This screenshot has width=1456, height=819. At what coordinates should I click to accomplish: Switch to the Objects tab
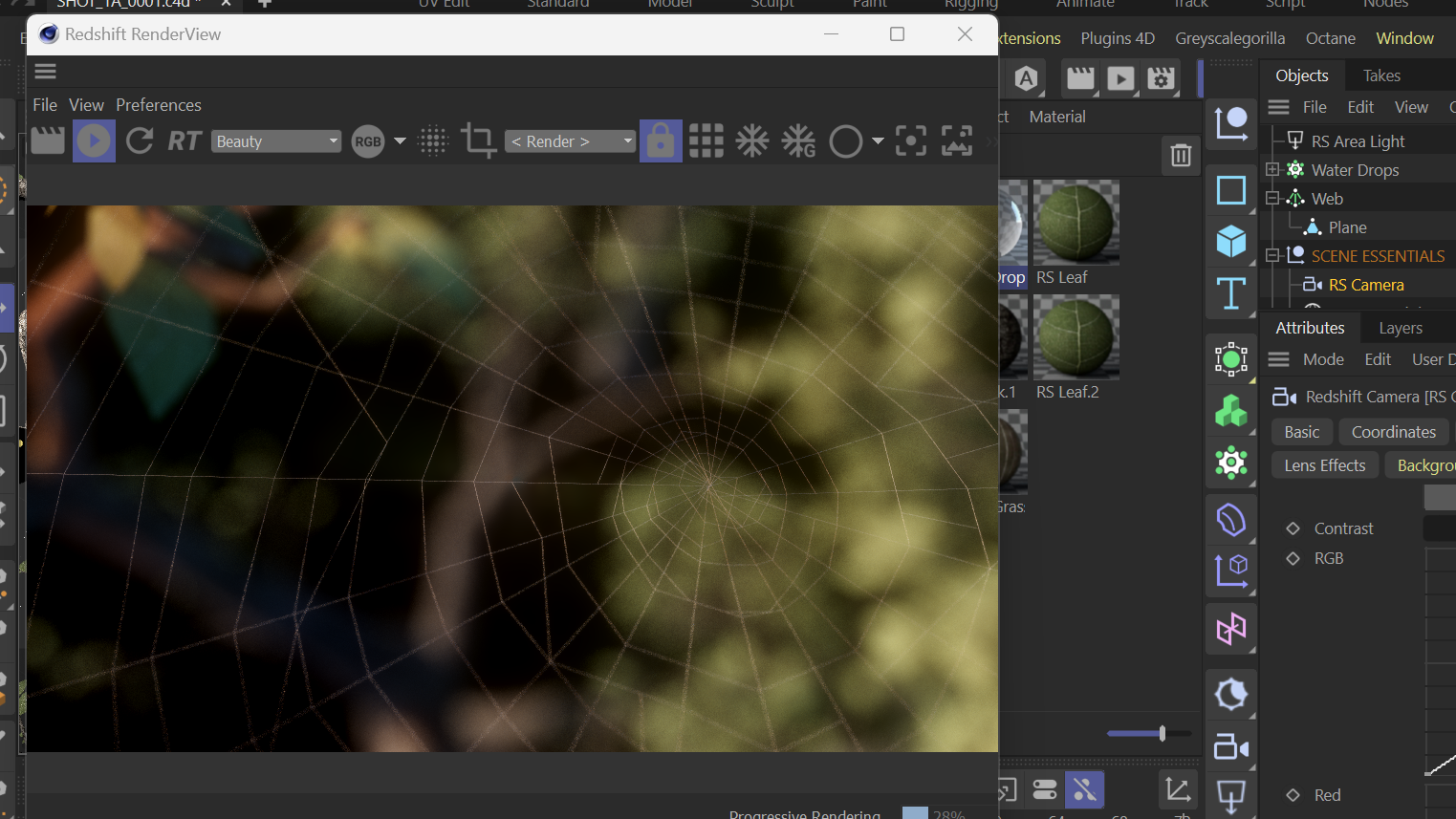pyautogui.click(x=1302, y=75)
